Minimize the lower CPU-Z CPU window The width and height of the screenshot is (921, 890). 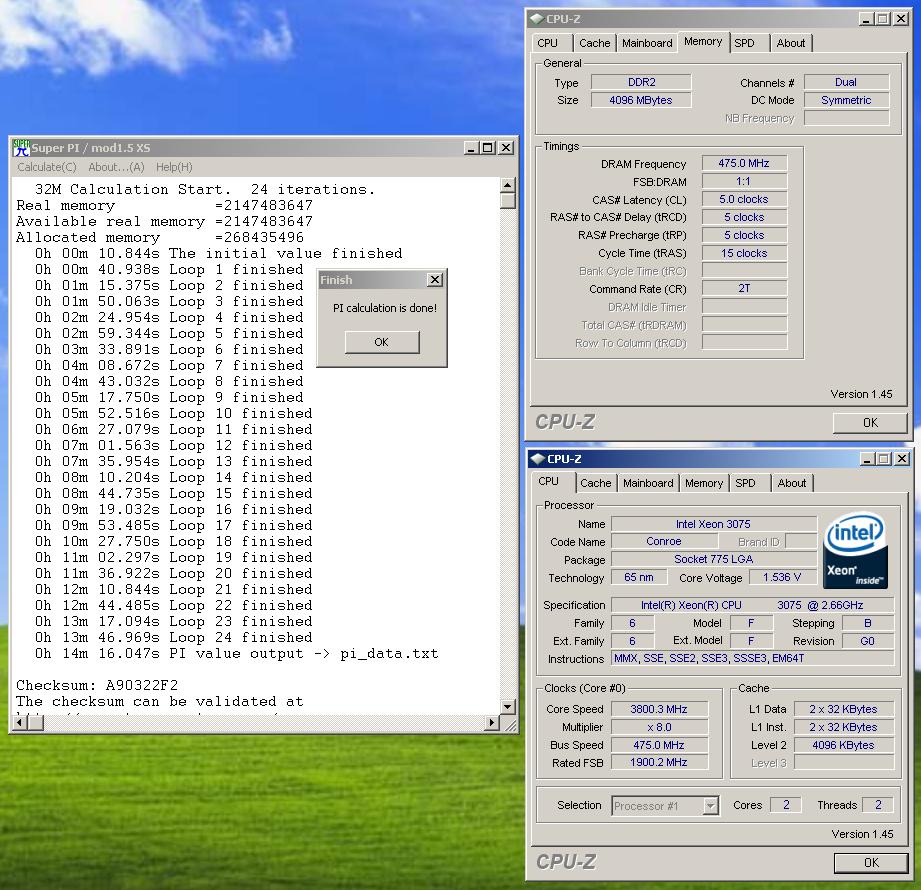867,459
